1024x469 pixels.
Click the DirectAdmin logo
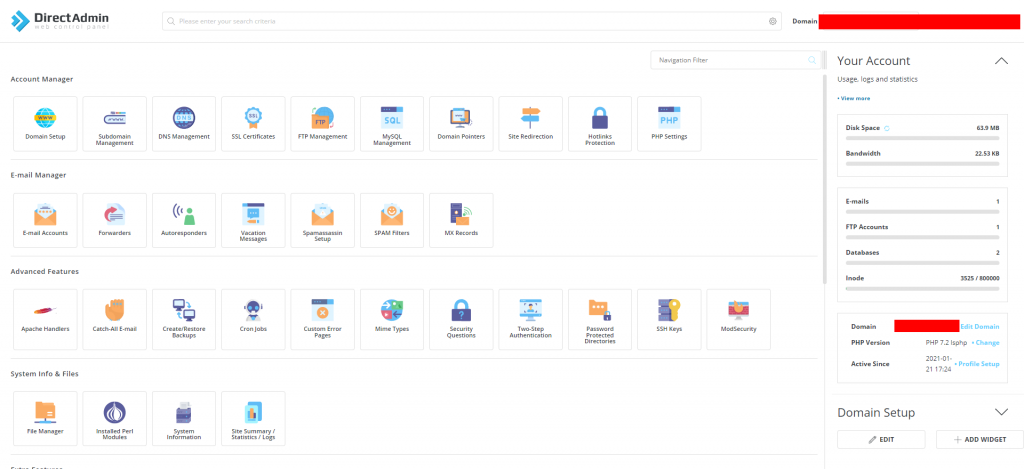pyautogui.click(x=60, y=21)
